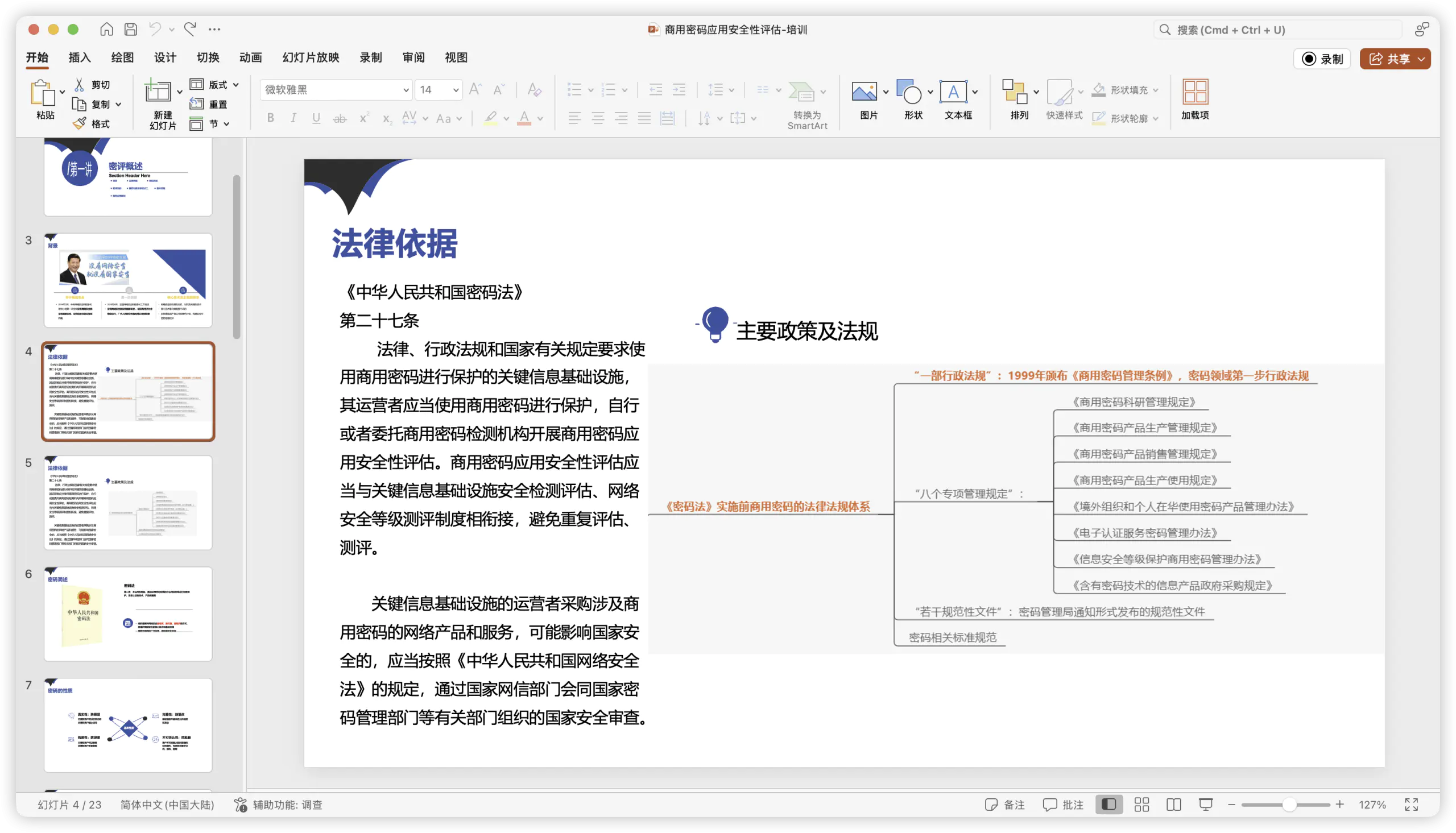
Task: Expand the 版式 layout dropdown
Action: coord(235,85)
